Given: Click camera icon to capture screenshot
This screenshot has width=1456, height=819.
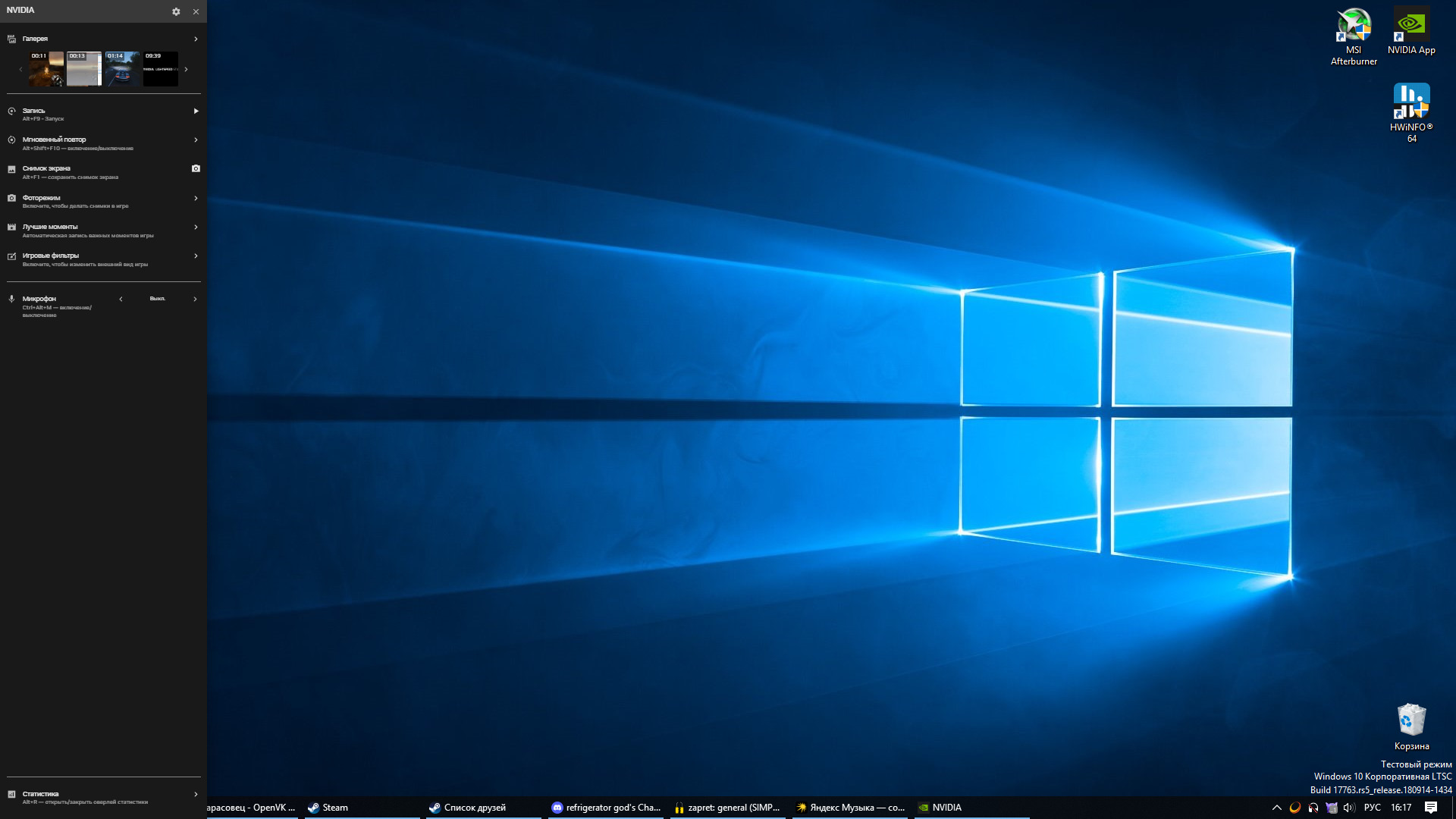Looking at the screenshot, I should (196, 168).
